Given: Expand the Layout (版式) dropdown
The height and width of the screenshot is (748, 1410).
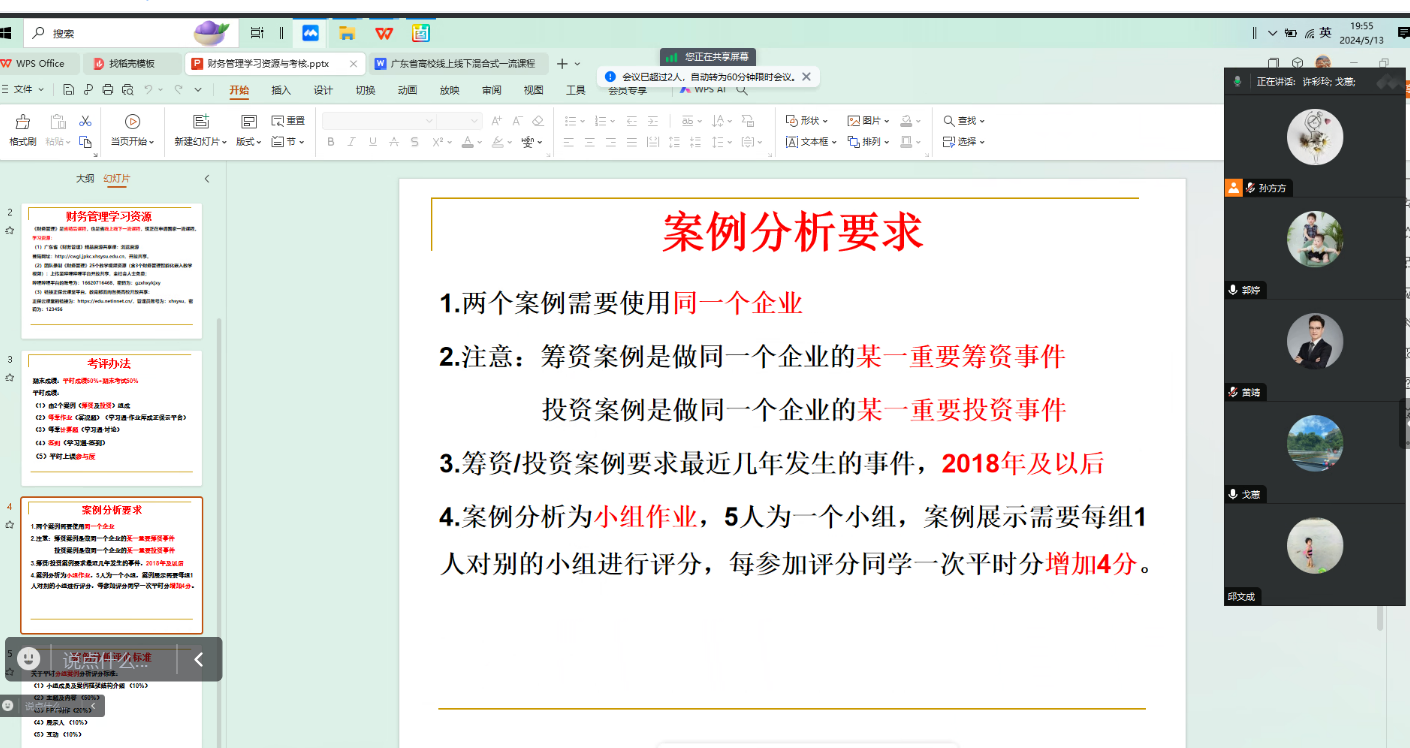Looking at the screenshot, I should (246, 142).
